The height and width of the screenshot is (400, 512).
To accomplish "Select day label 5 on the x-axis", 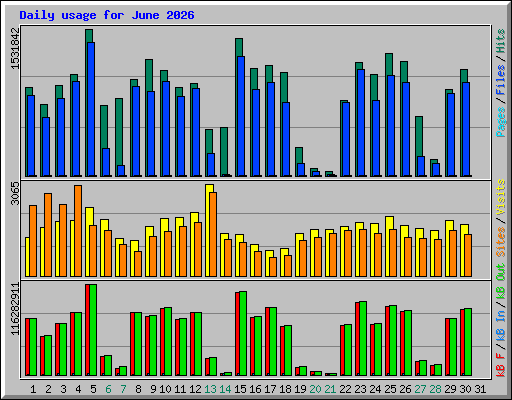I will tap(93, 389).
